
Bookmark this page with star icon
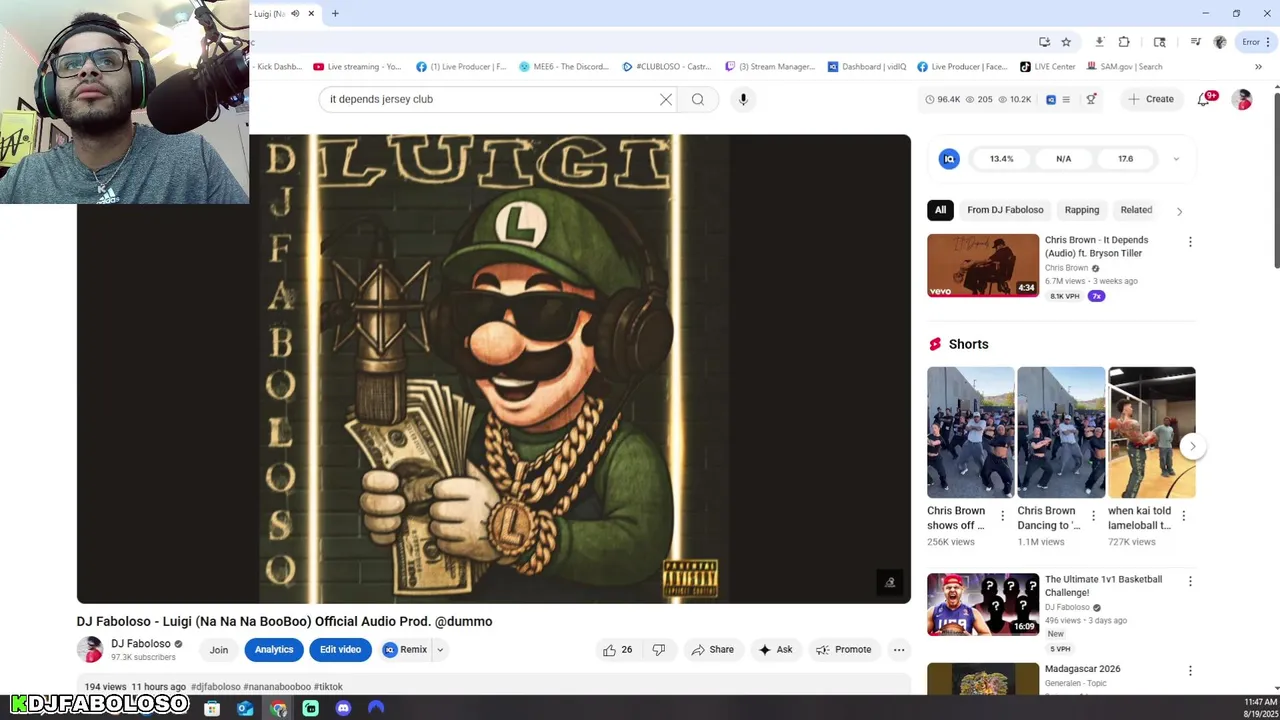(x=1066, y=42)
